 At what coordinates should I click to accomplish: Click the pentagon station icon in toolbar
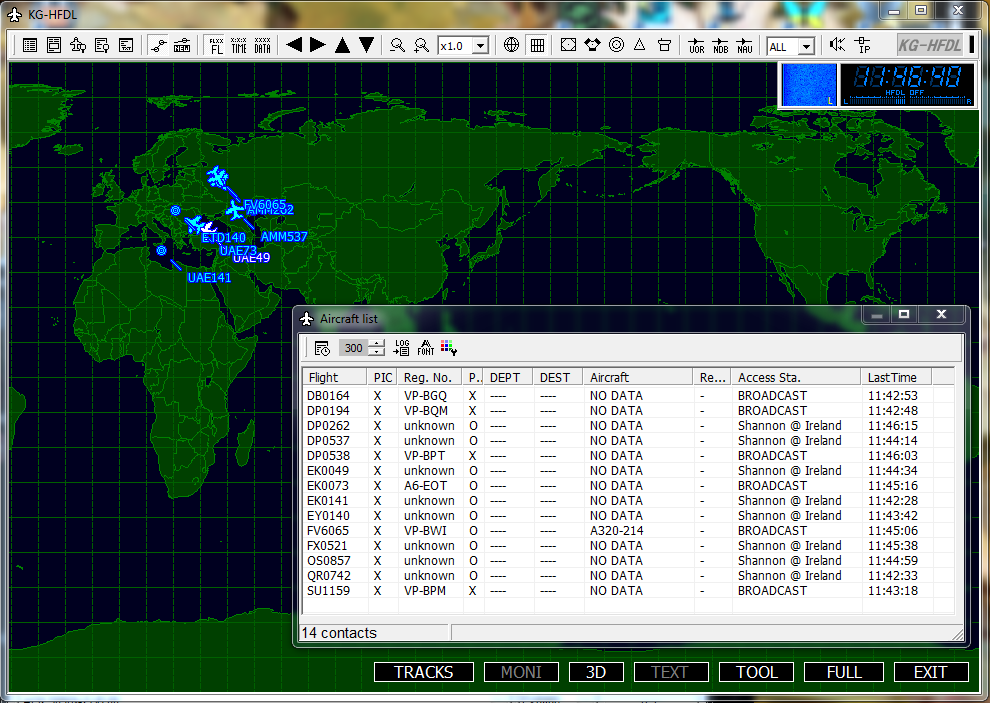(592, 45)
